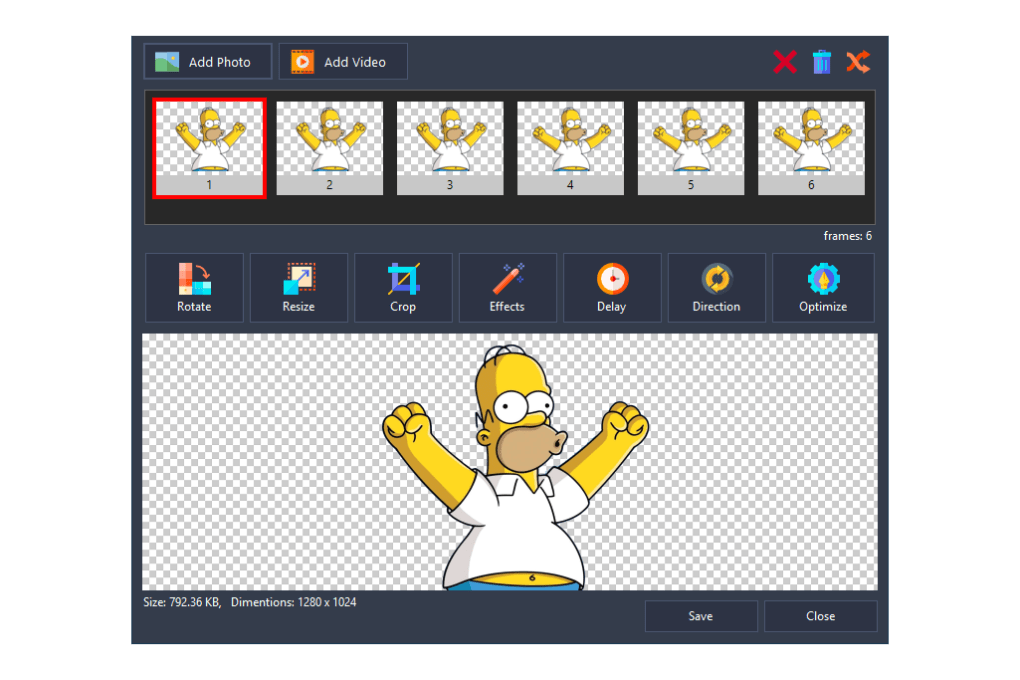
Task: Select frame 2 thumbnail
Action: tap(329, 147)
